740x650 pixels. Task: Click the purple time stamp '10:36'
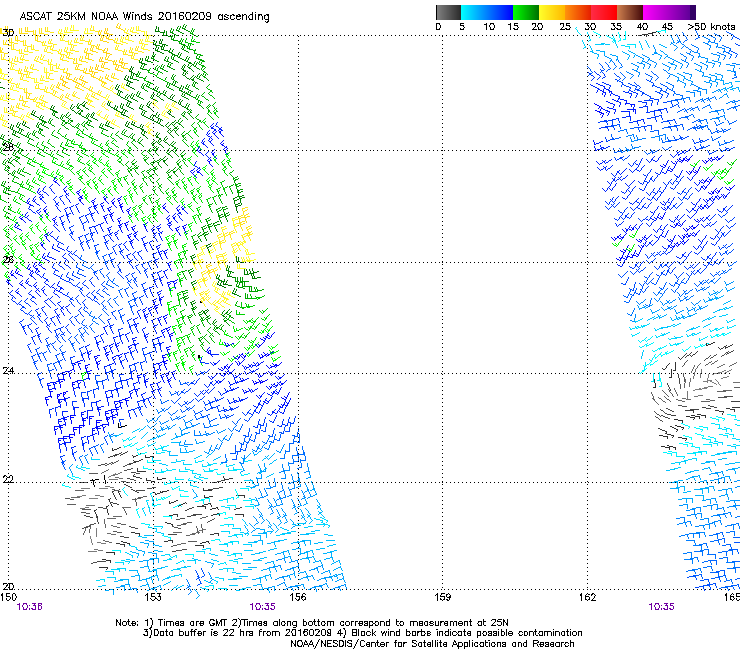click(29, 607)
